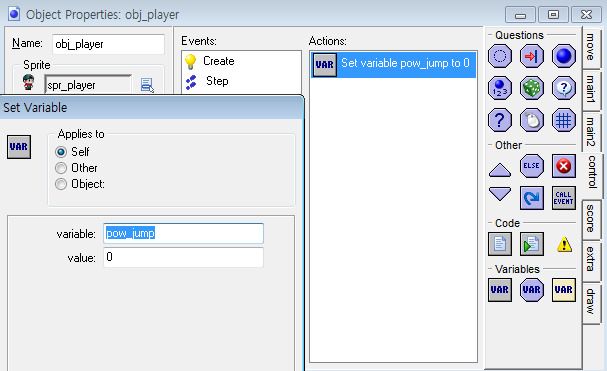Select the Check Grid icon
The height and width of the screenshot is (371, 607).
(x=564, y=120)
